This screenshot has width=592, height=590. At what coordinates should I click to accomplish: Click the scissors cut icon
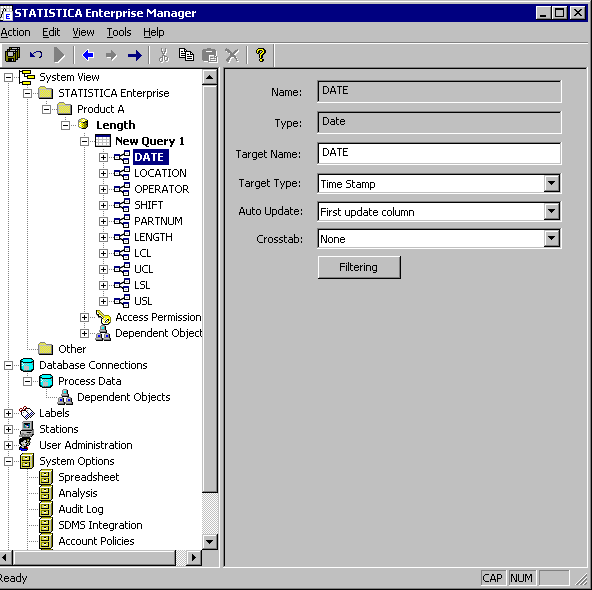(x=163, y=55)
